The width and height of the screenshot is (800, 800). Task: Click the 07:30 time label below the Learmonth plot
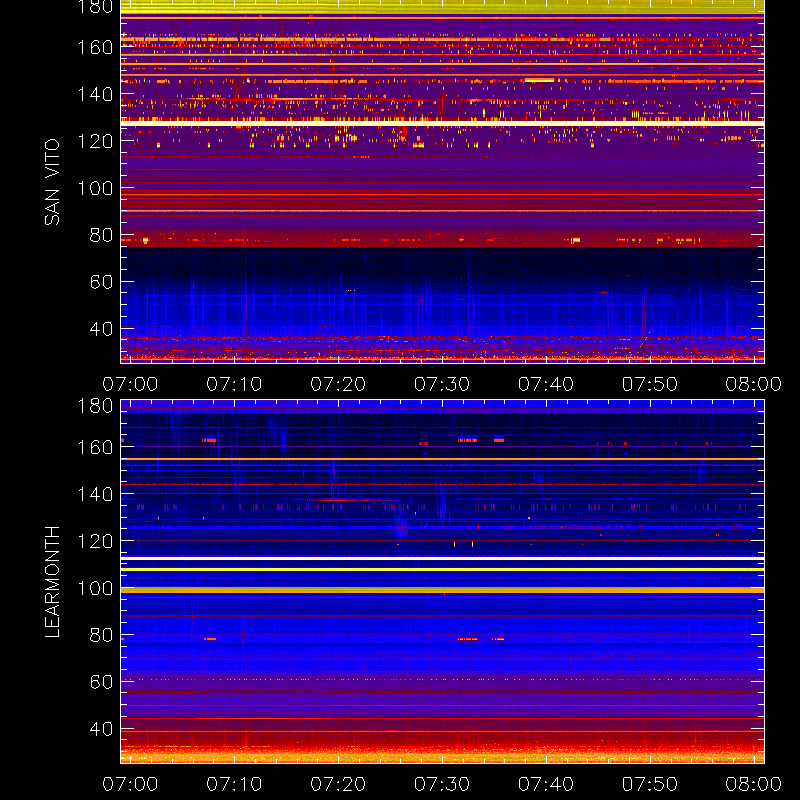pyautogui.click(x=442, y=784)
